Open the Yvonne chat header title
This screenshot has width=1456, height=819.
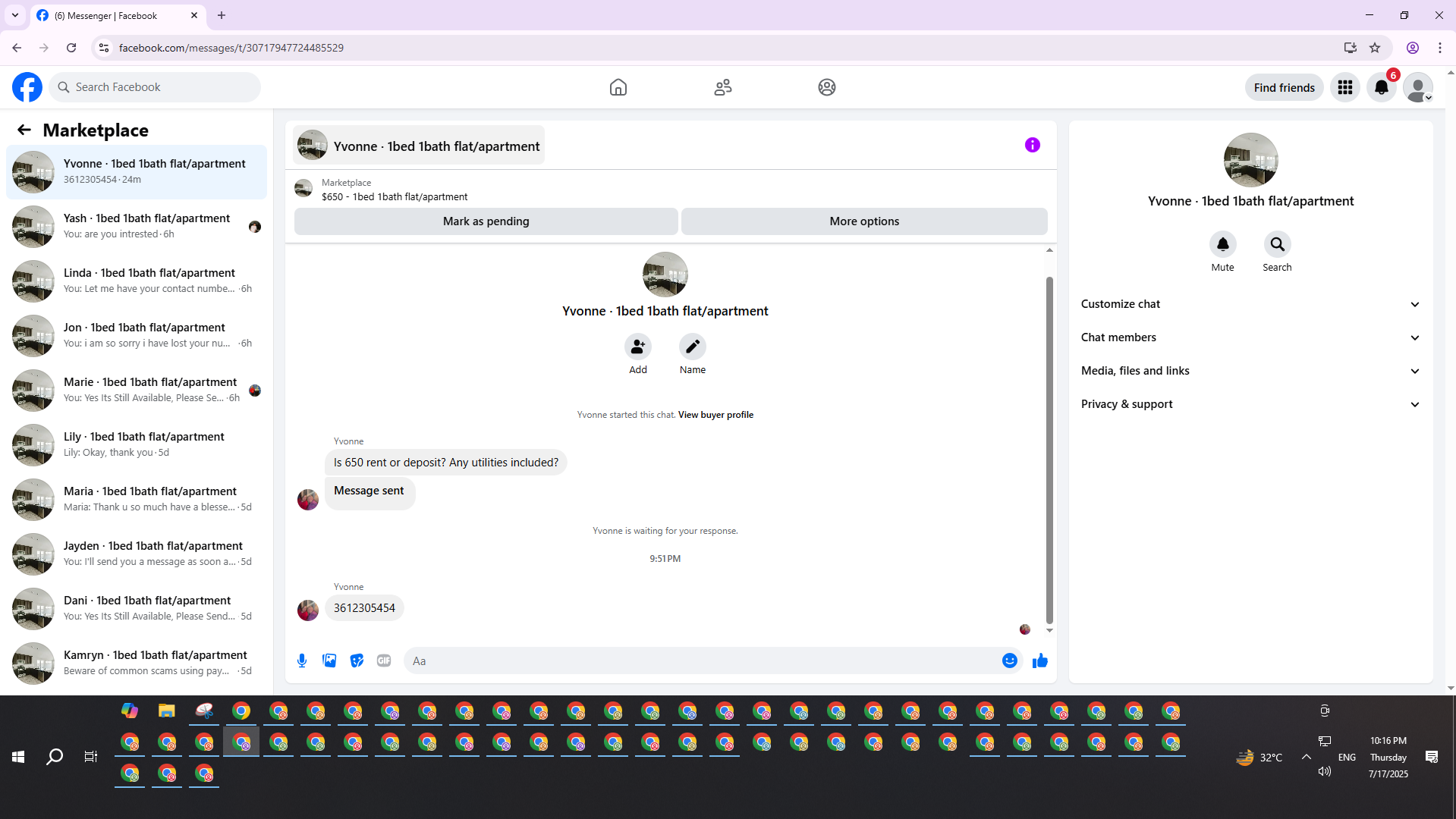(x=419, y=146)
